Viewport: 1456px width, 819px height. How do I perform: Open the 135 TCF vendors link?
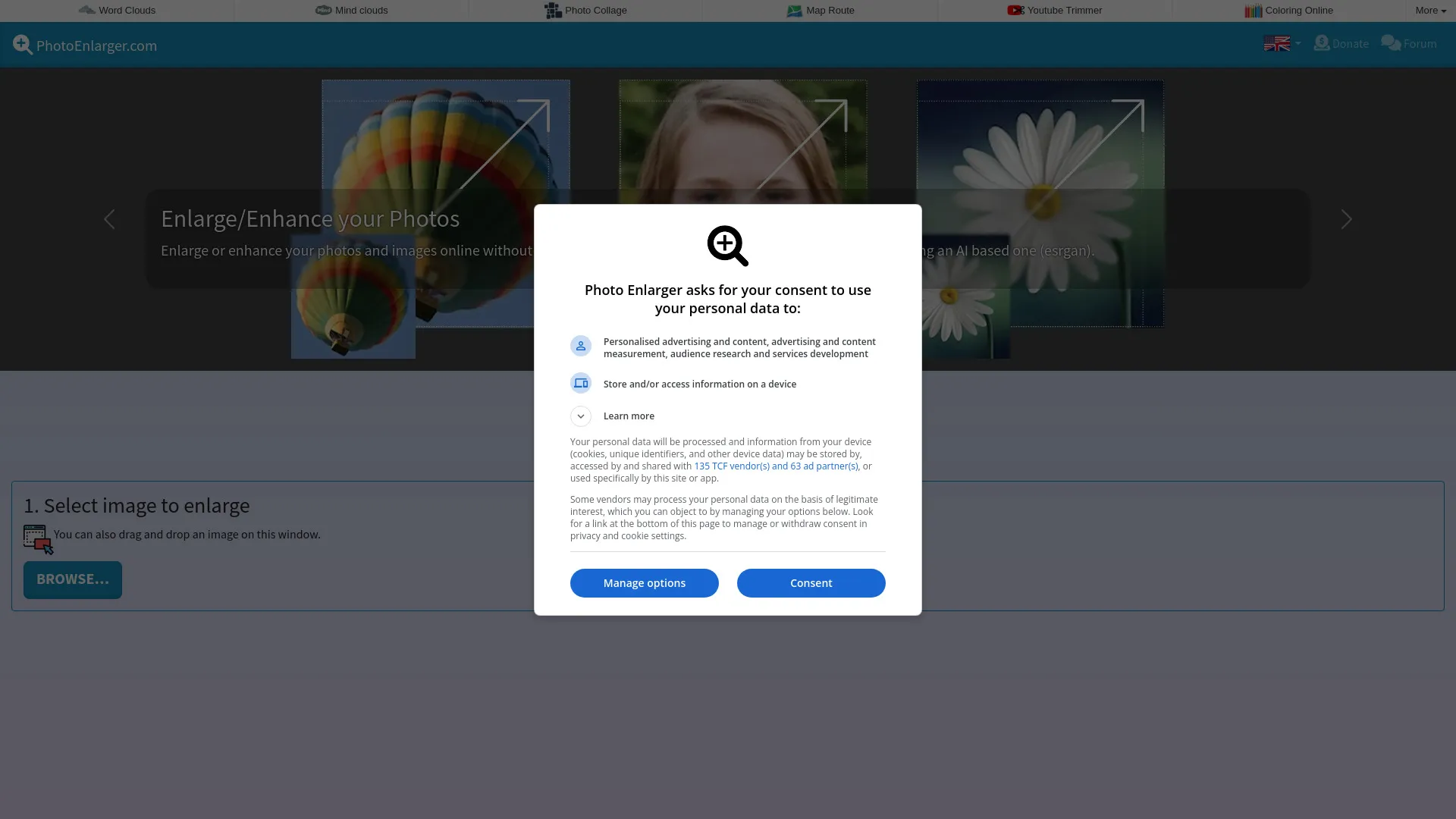(x=776, y=466)
